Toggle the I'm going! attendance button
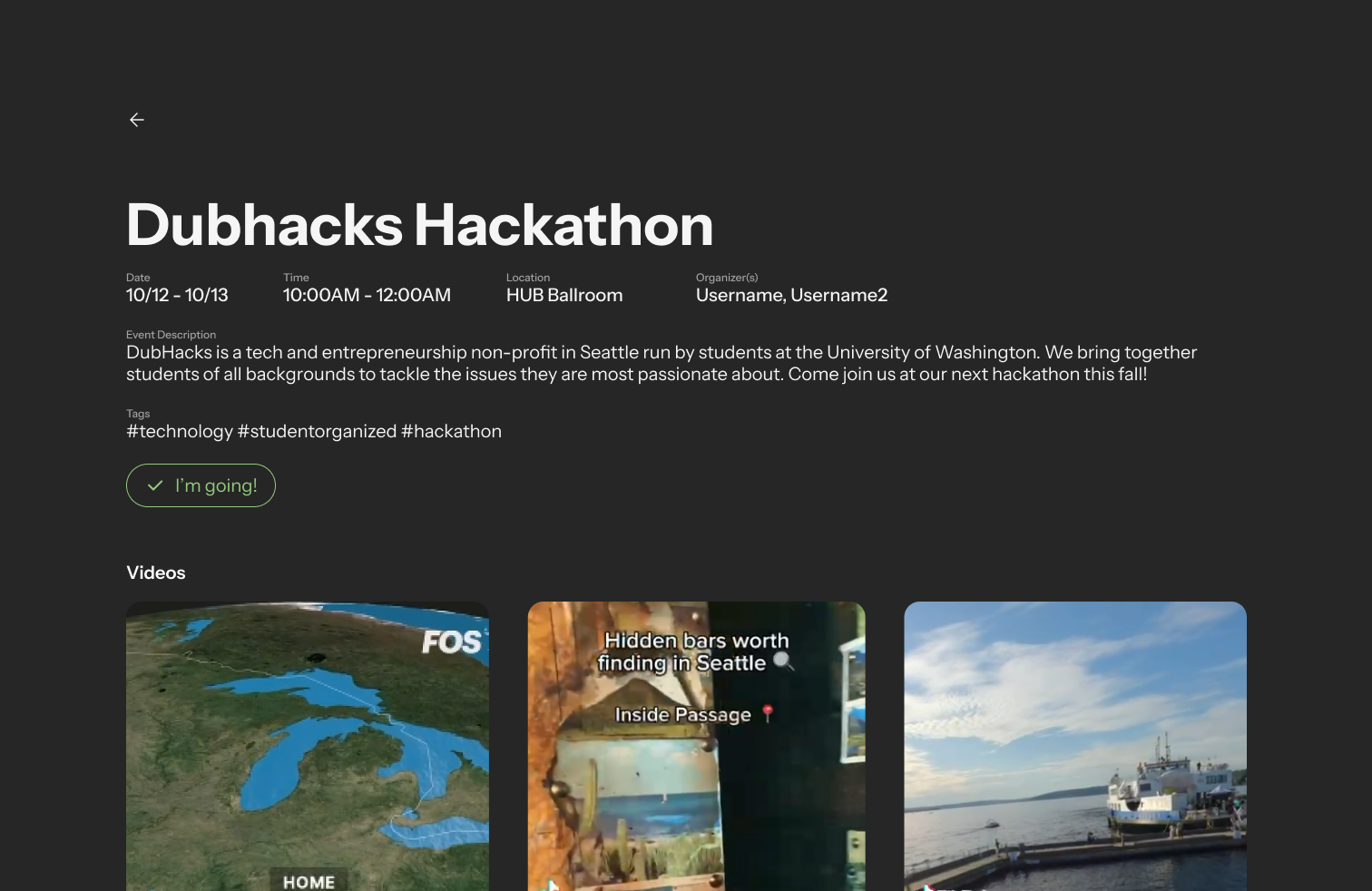The width and height of the screenshot is (1372, 891). click(201, 485)
